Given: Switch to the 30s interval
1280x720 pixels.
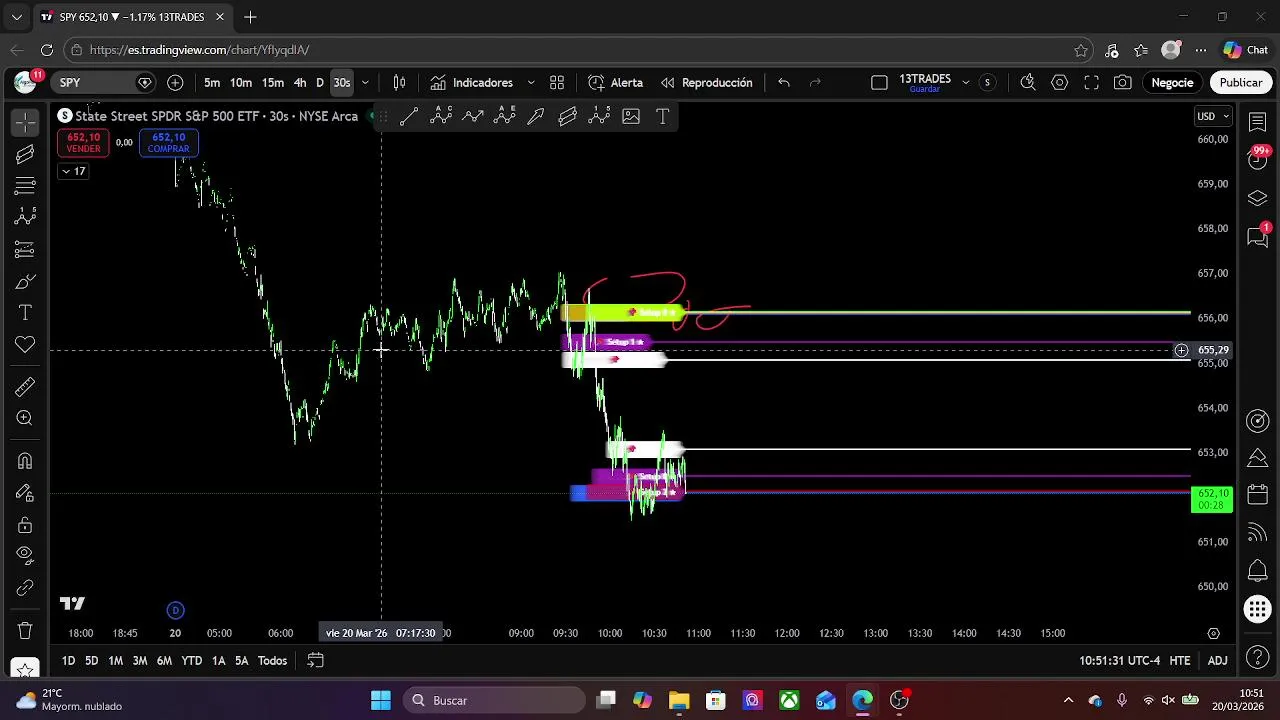Looking at the screenshot, I should coord(342,83).
